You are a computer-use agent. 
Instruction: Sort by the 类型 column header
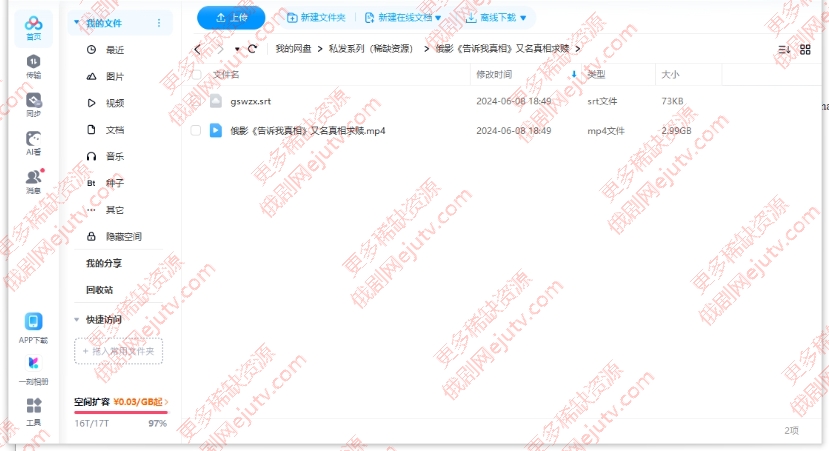tap(596, 75)
